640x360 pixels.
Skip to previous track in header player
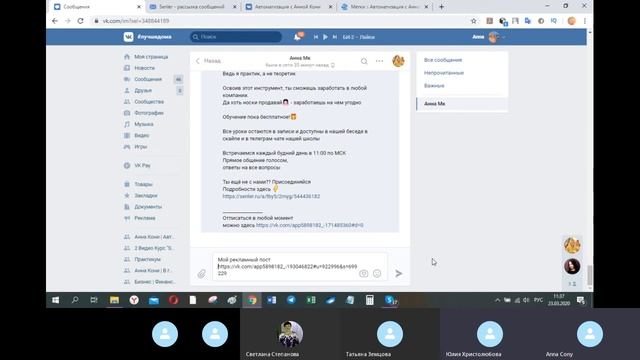[316, 37]
